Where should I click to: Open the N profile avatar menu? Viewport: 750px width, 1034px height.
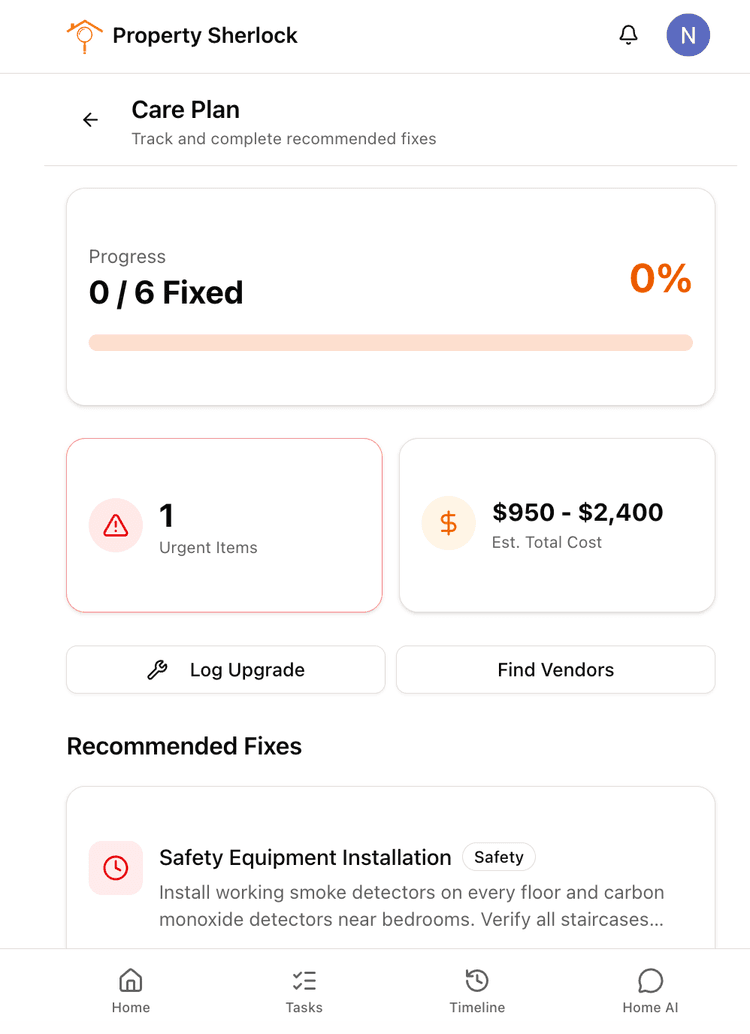(688, 35)
